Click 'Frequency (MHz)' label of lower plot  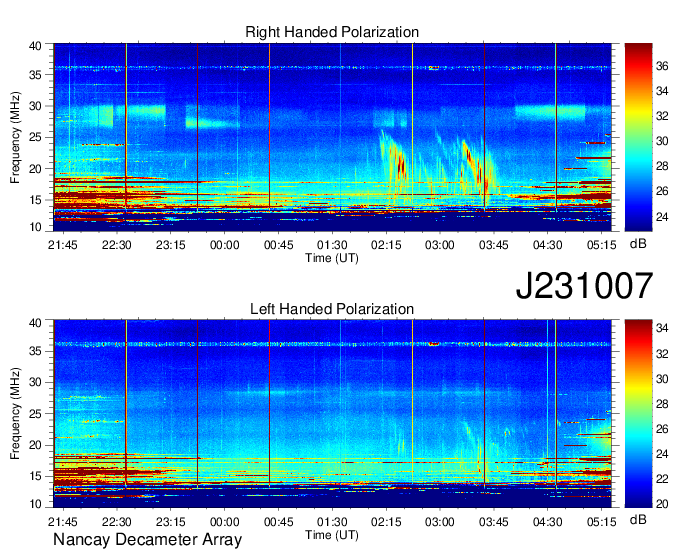coord(16,414)
